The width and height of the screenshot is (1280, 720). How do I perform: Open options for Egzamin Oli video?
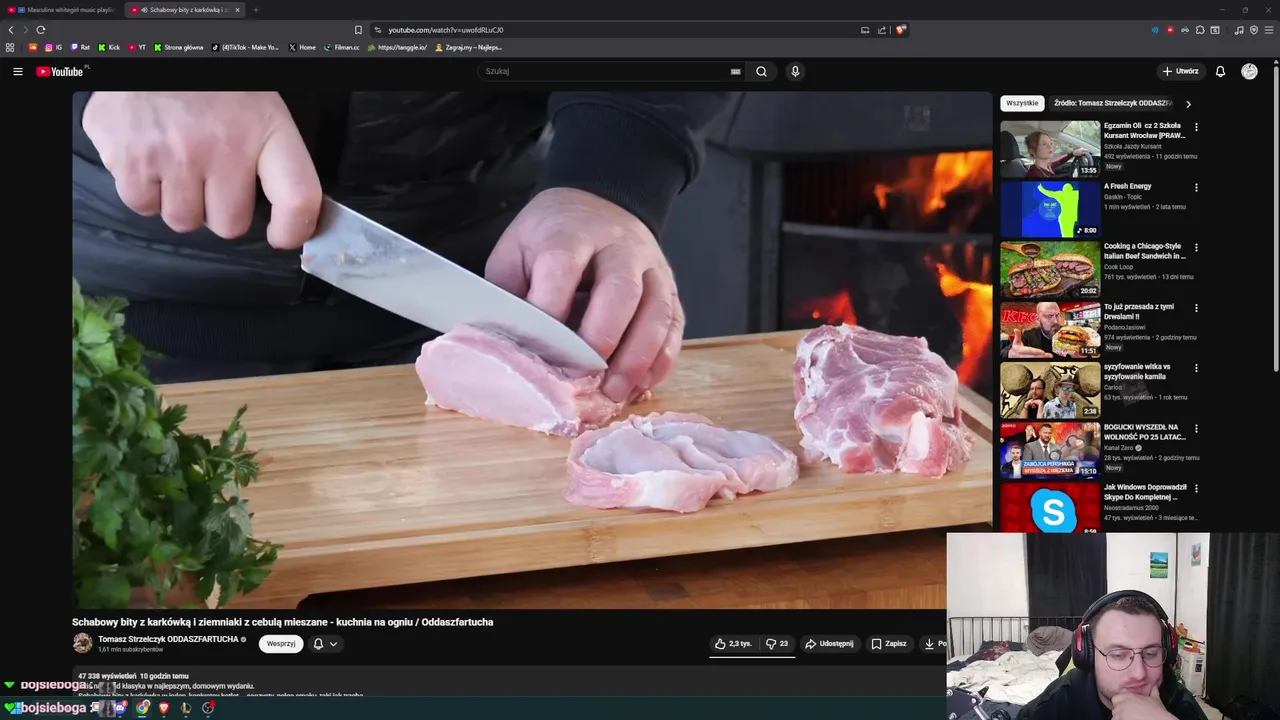1196,127
